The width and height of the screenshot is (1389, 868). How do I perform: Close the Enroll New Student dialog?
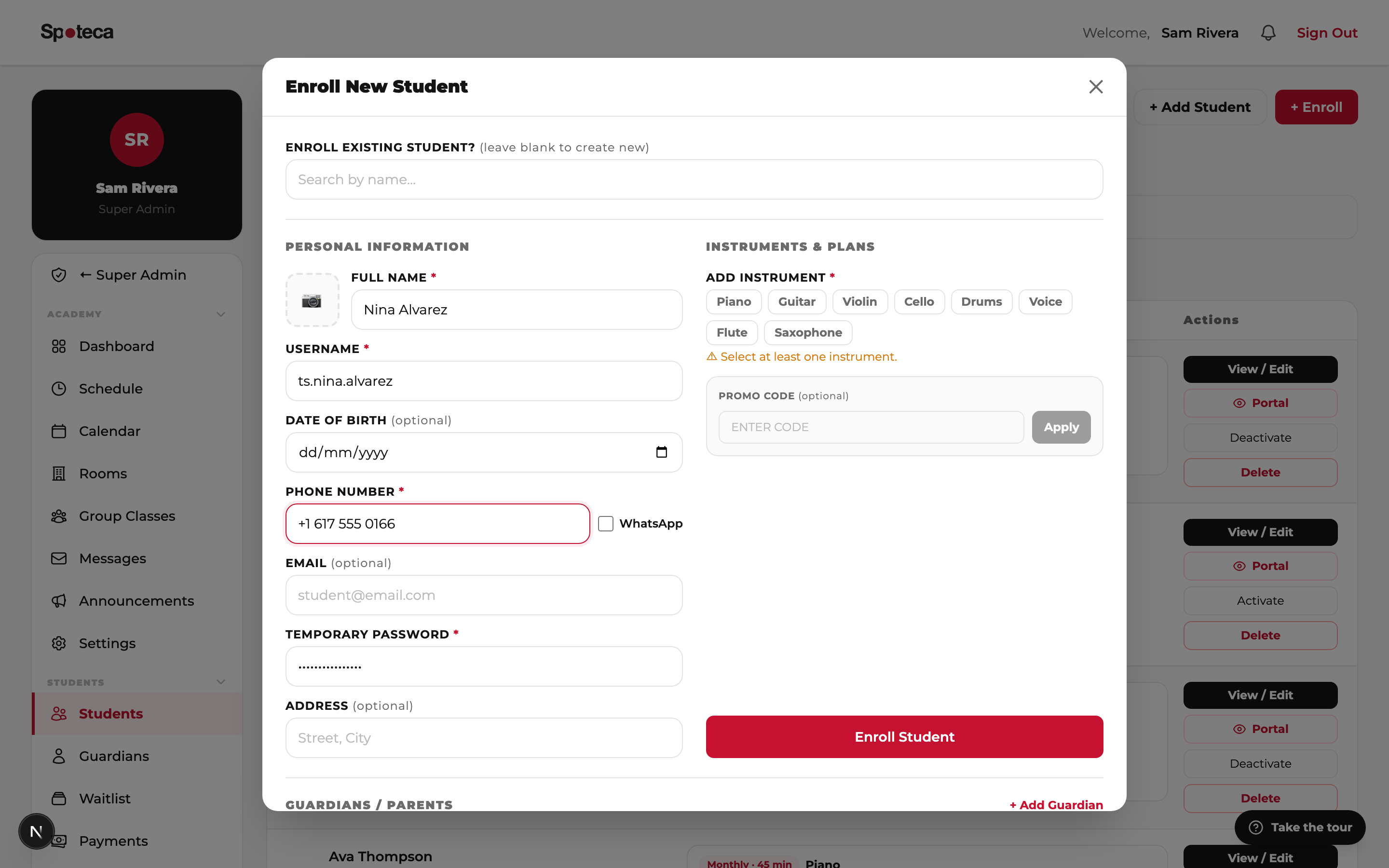[x=1096, y=87]
